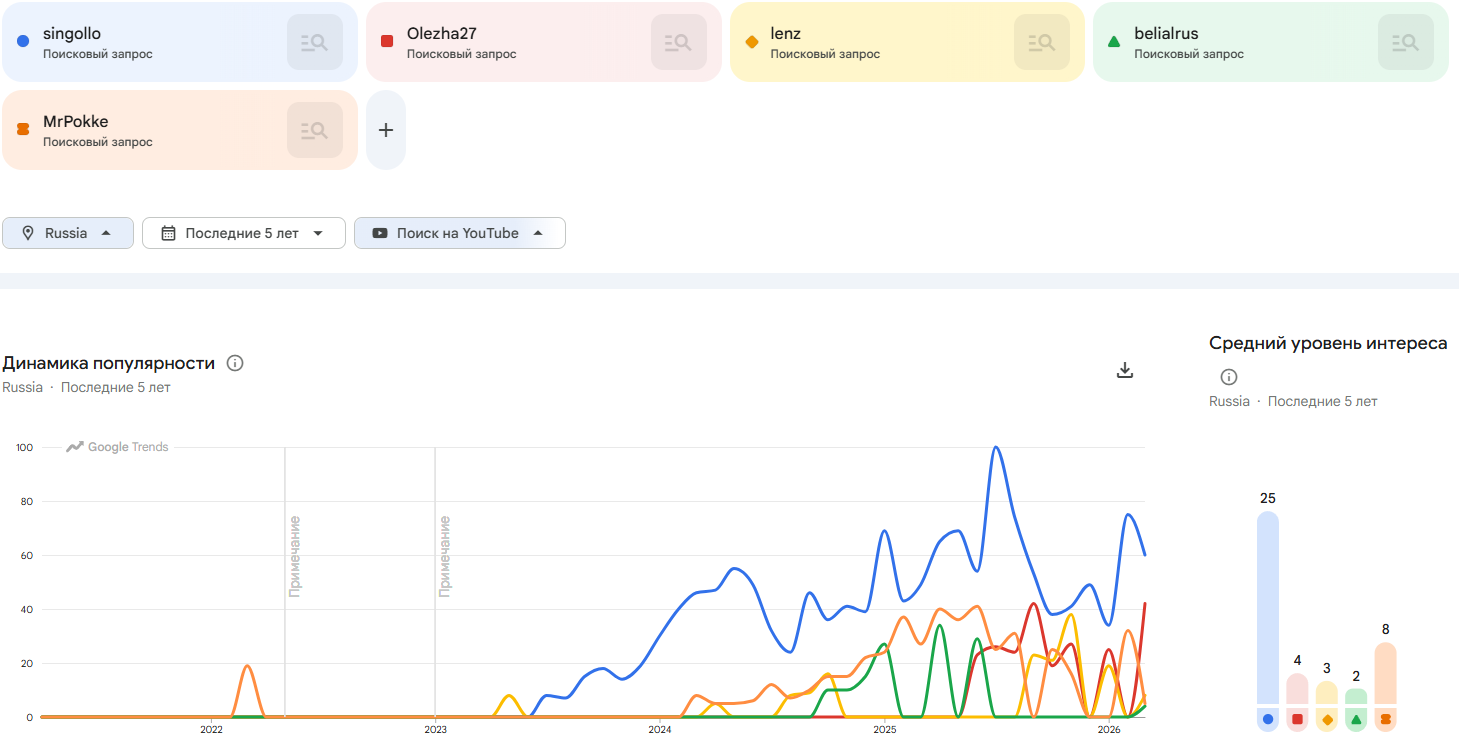Click info icon beside Динамика популярности

point(235,363)
